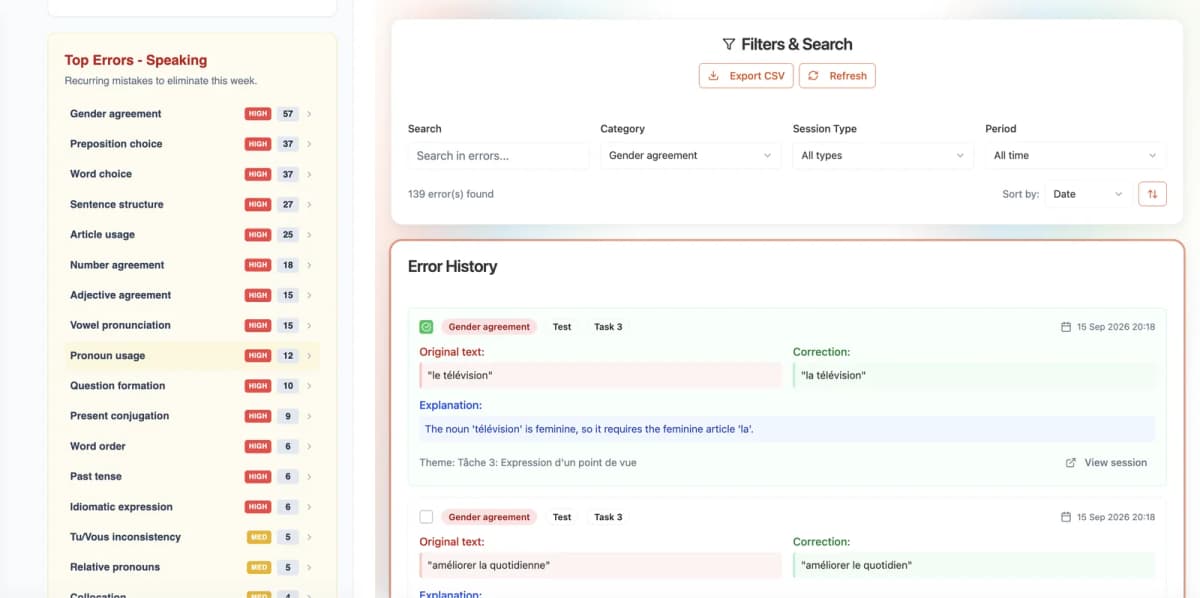The height and width of the screenshot is (598, 1200).
Task: Expand chevron on Pronoun usage row
Action: (x=309, y=356)
